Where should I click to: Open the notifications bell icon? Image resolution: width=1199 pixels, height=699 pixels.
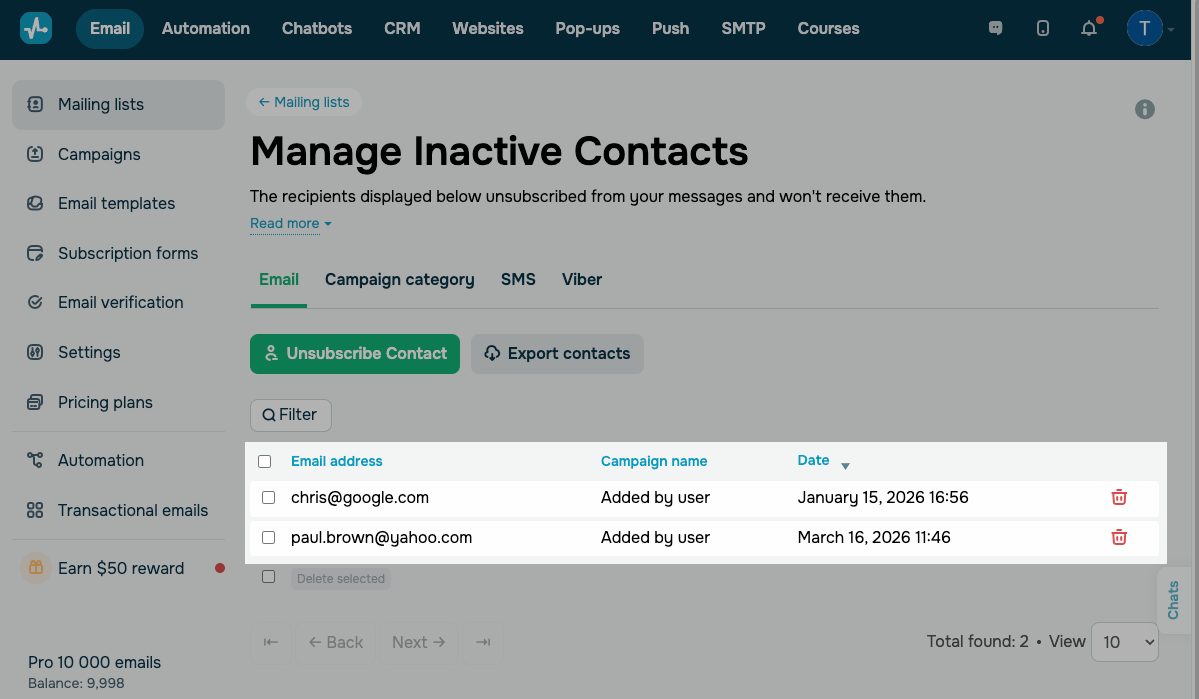pyautogui.click(x=1089, y=28)
